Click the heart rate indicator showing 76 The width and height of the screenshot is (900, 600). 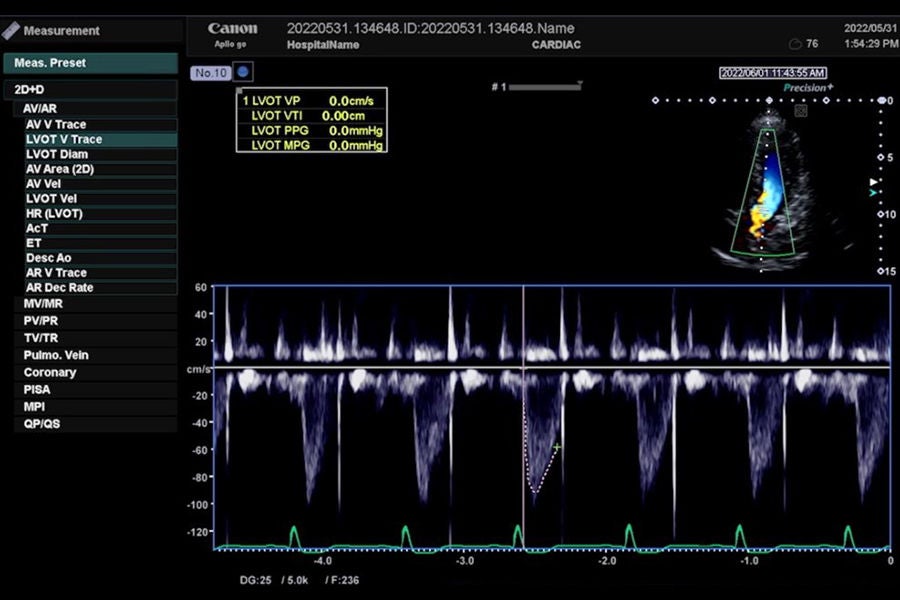tap(804, 44)
